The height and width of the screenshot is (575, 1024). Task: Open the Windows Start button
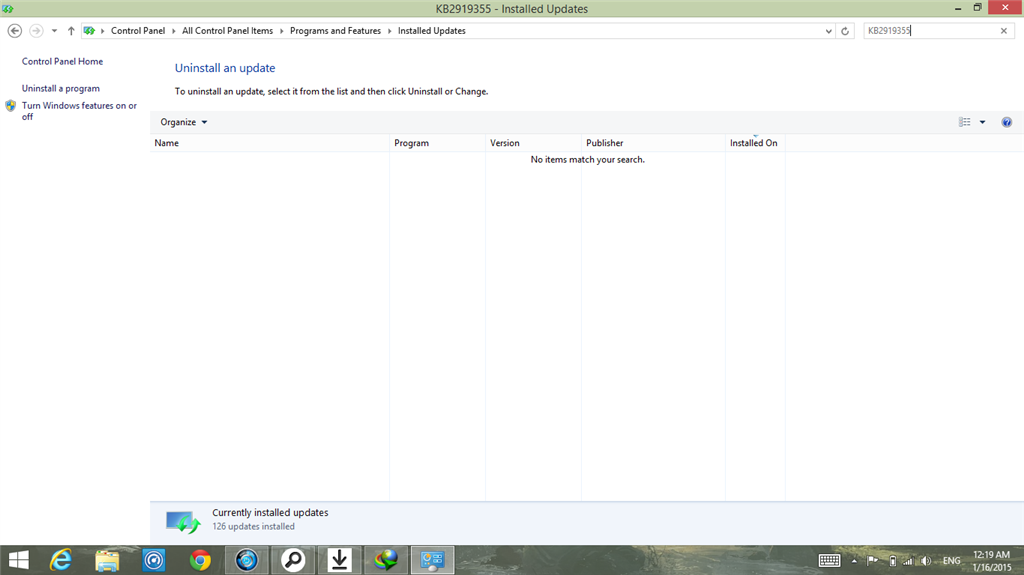pyautogui.click(x=18, y=560)
